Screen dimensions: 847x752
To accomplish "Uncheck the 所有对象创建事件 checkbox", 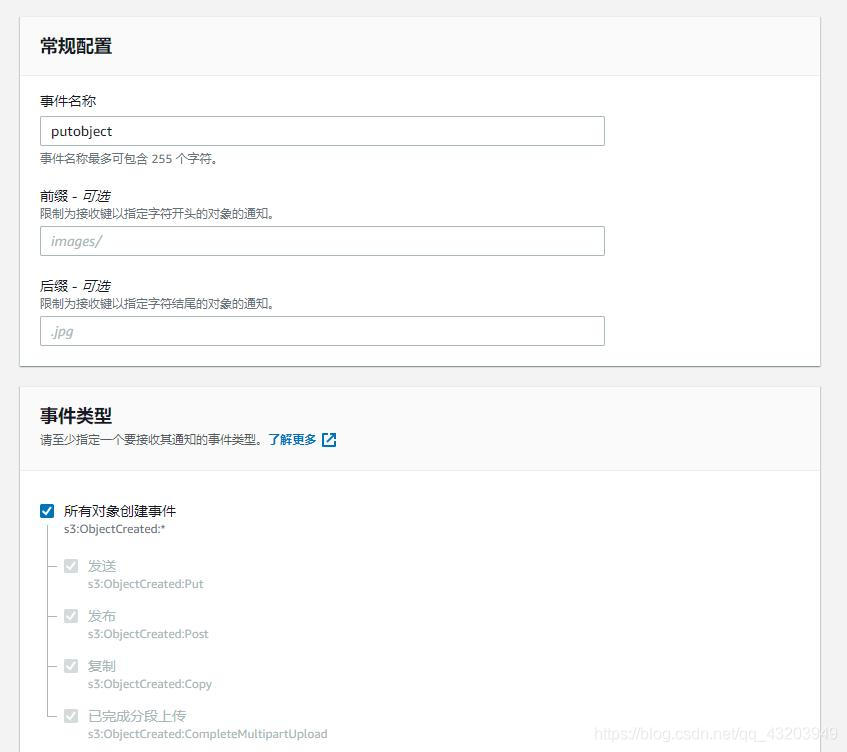I will [47, 510].
